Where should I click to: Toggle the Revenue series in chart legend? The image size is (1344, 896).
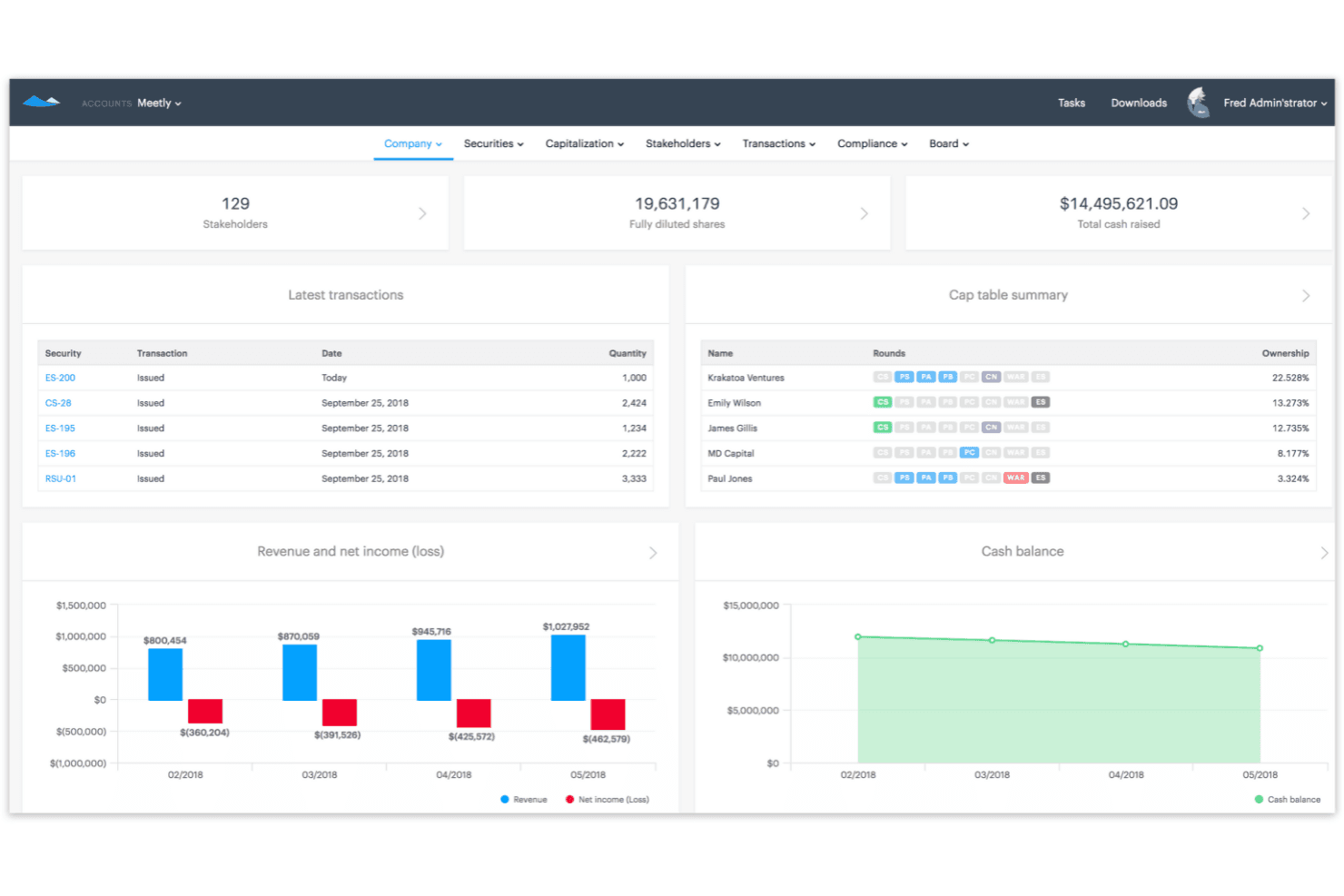(524, 800)
